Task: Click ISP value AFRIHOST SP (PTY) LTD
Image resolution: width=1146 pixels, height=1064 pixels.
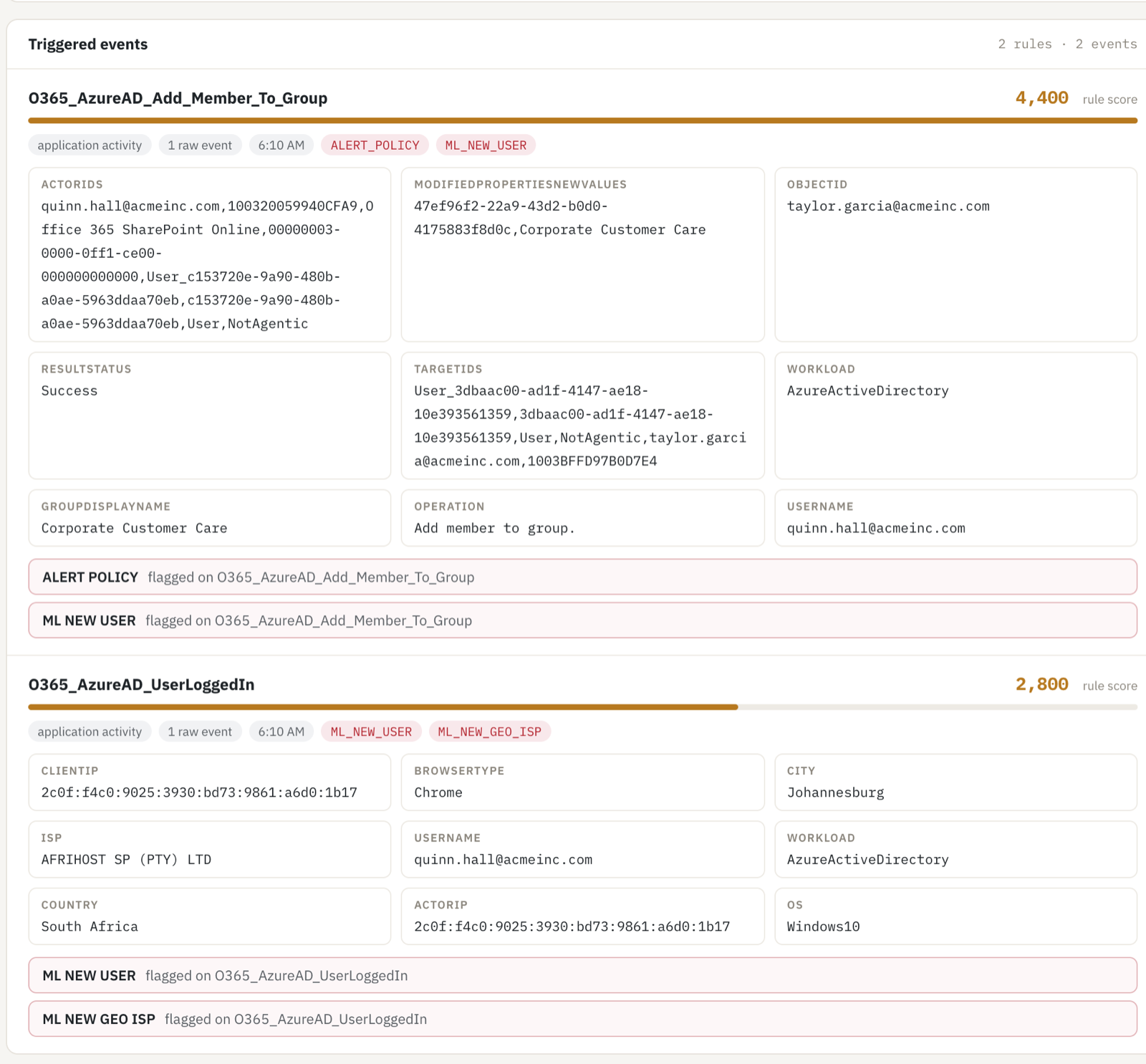Action: (x=126, y=859)
